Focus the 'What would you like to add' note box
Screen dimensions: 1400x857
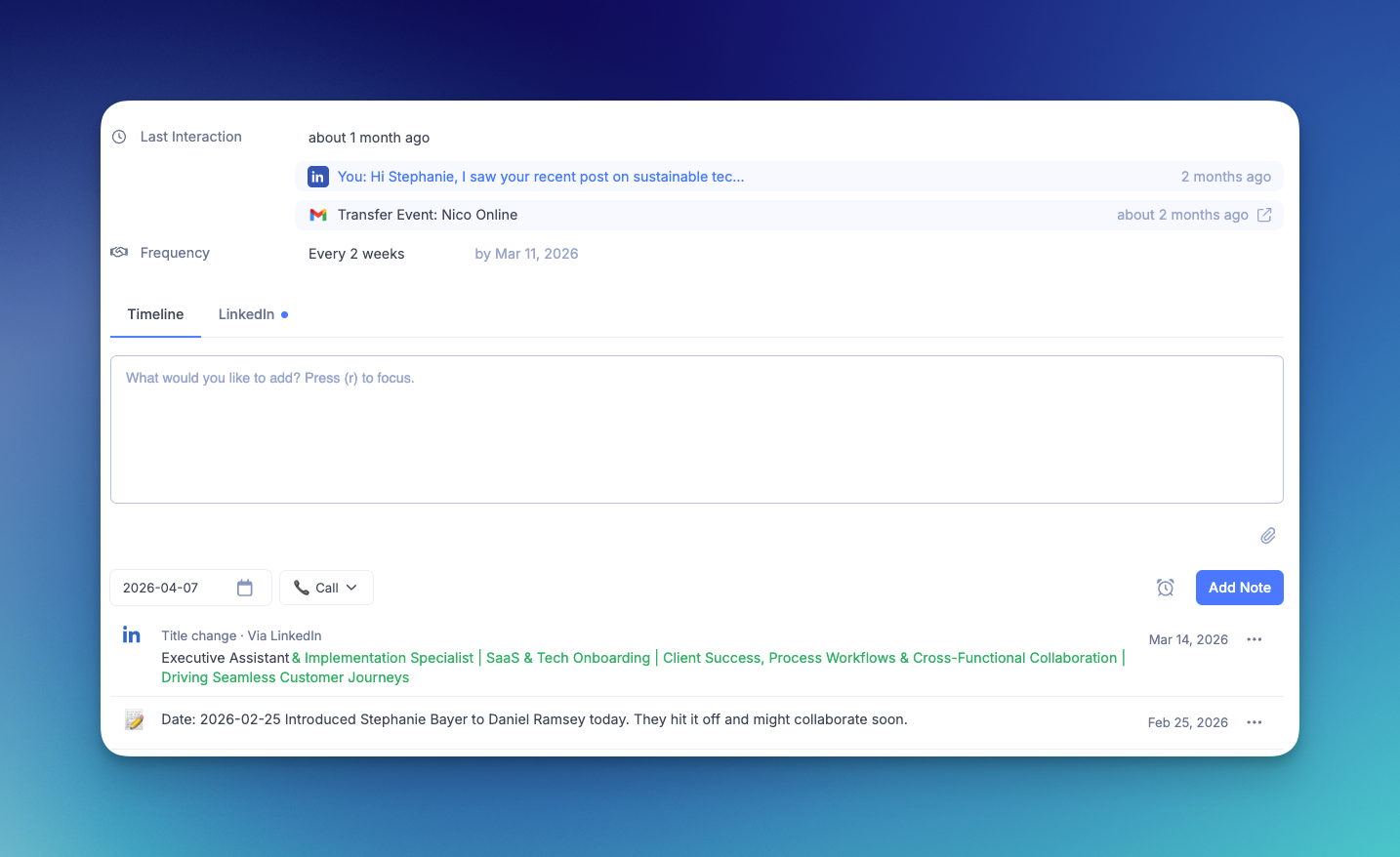coord(696,429)
